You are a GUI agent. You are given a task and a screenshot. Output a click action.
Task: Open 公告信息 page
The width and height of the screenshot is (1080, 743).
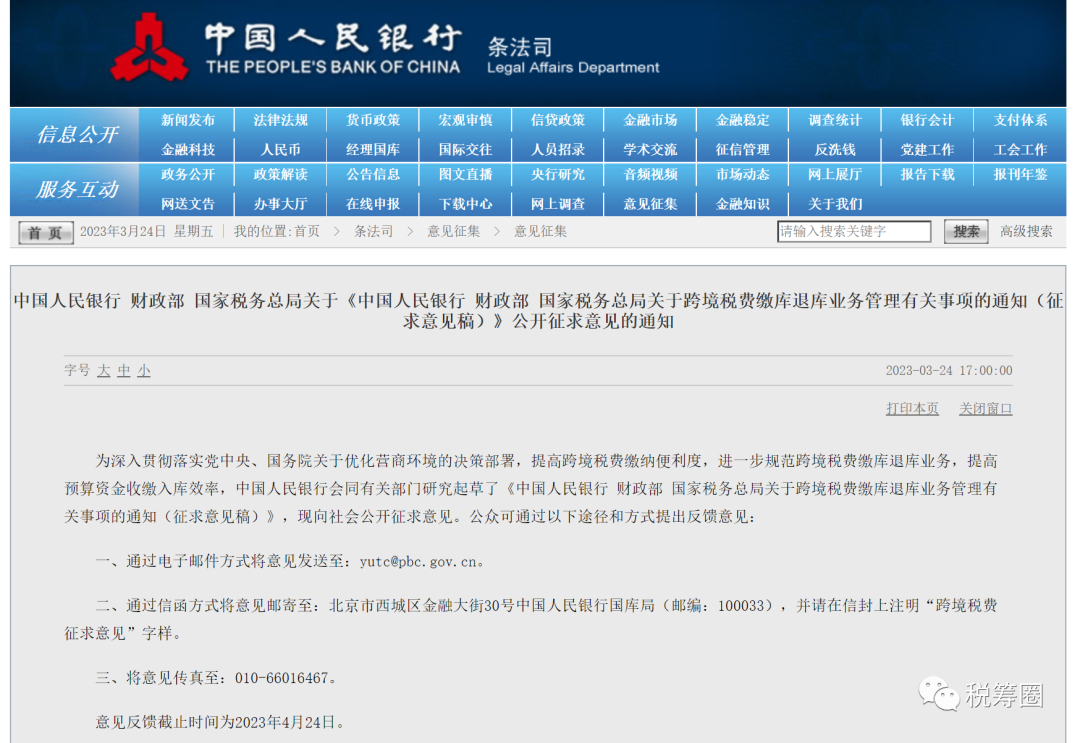click(373, 175)
